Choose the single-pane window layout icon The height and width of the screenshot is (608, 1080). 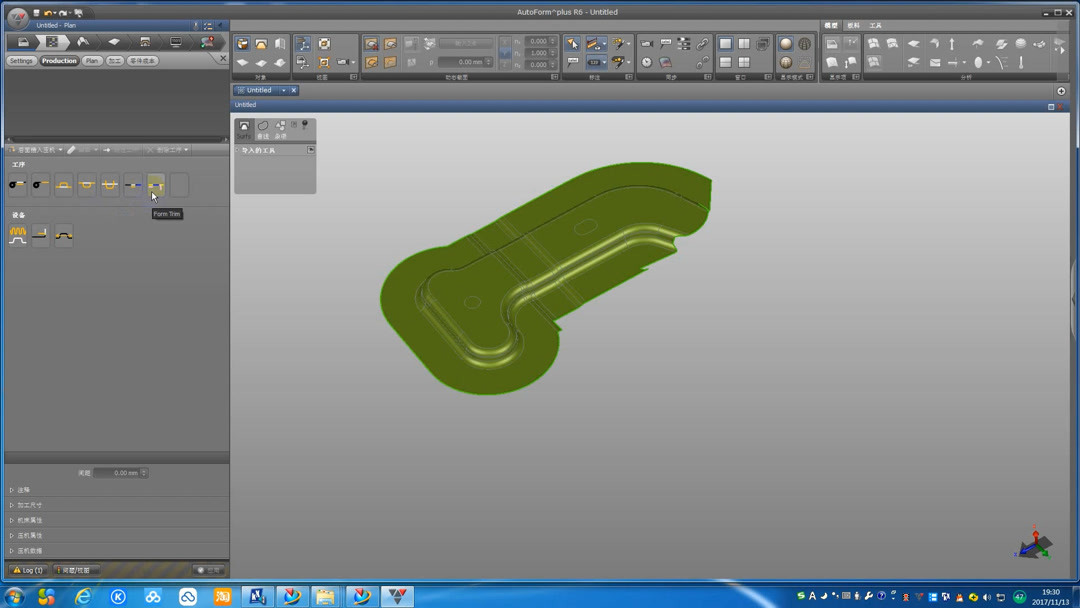[x=726, y=44]
